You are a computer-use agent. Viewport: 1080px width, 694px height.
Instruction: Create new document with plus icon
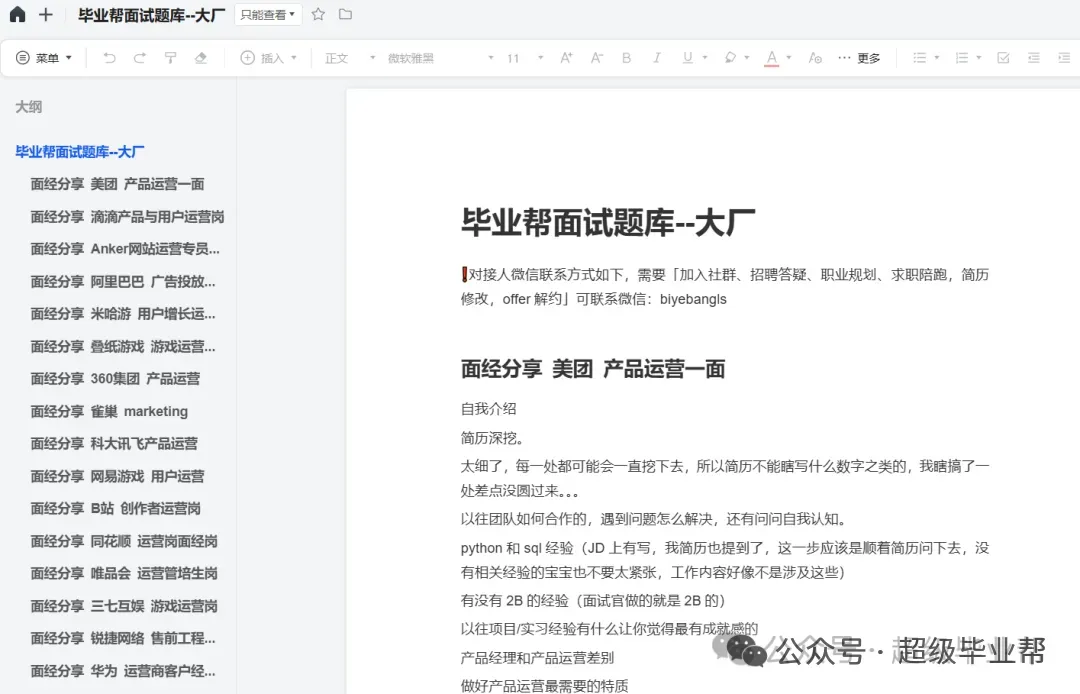click(45, 14)
